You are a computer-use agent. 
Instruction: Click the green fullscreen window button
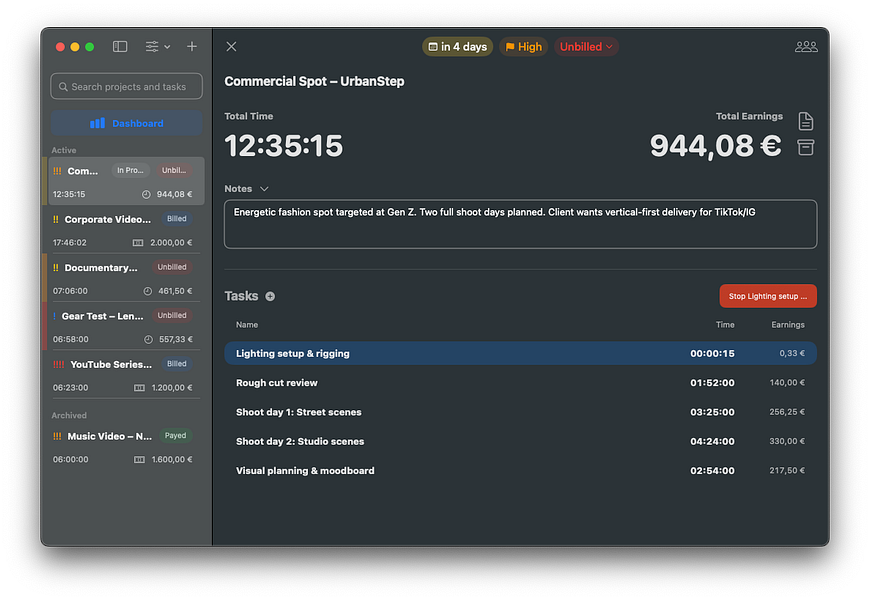tap(89, 47)
